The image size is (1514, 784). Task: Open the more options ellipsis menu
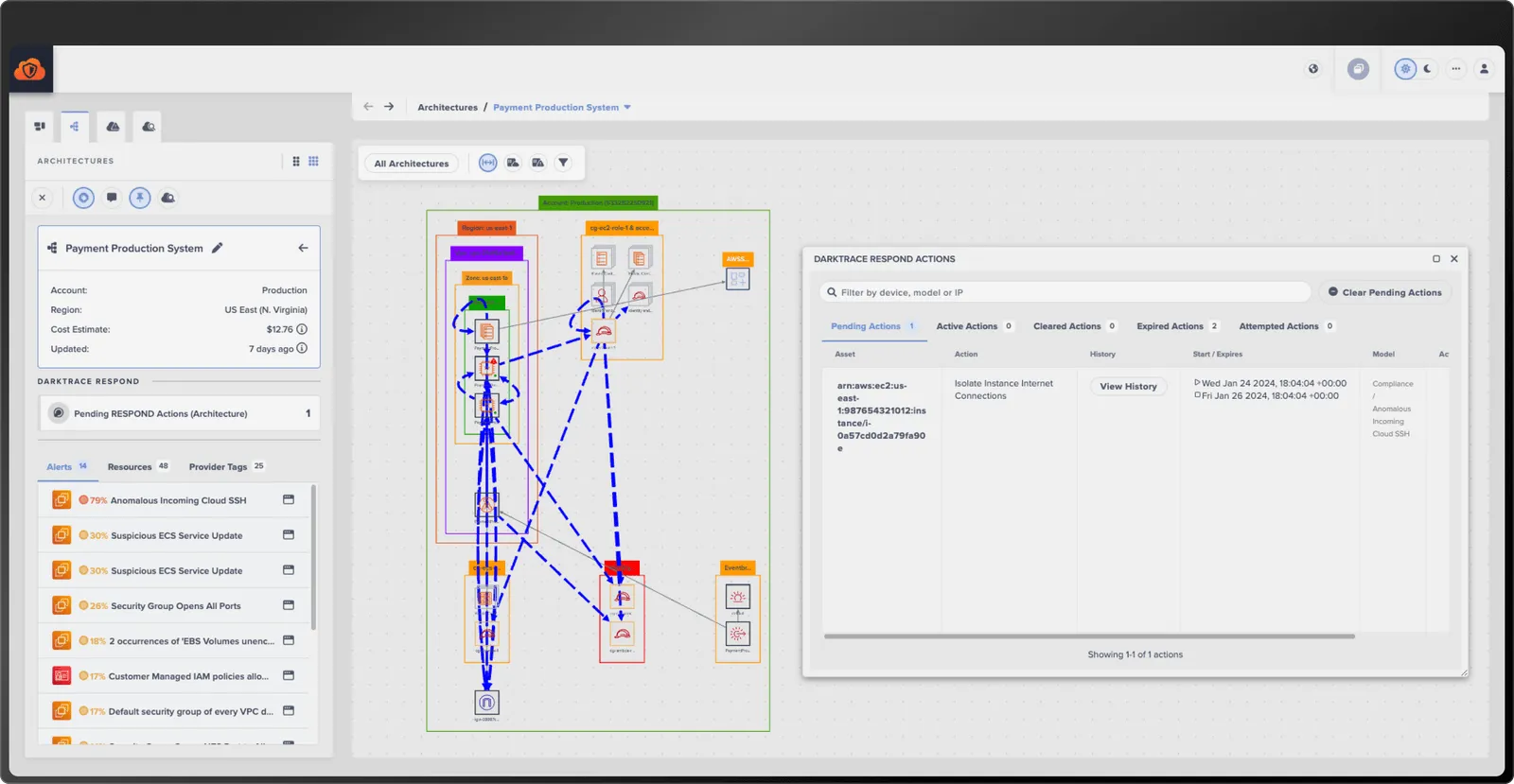pos(1456,68)
